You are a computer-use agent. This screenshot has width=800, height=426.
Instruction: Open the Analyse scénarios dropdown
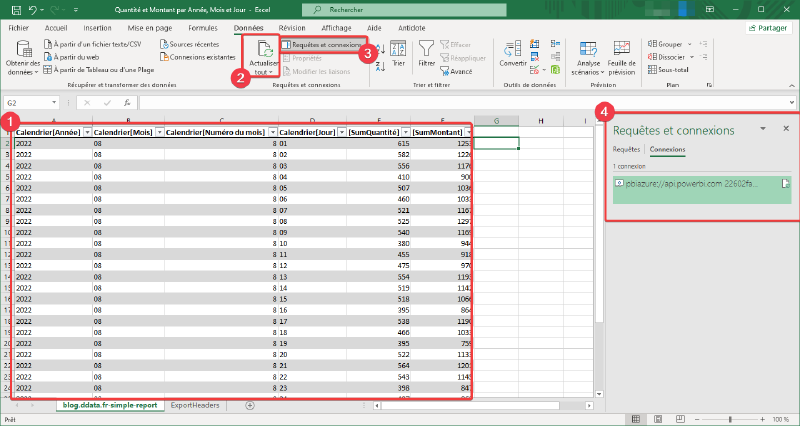tap(588, 58)
